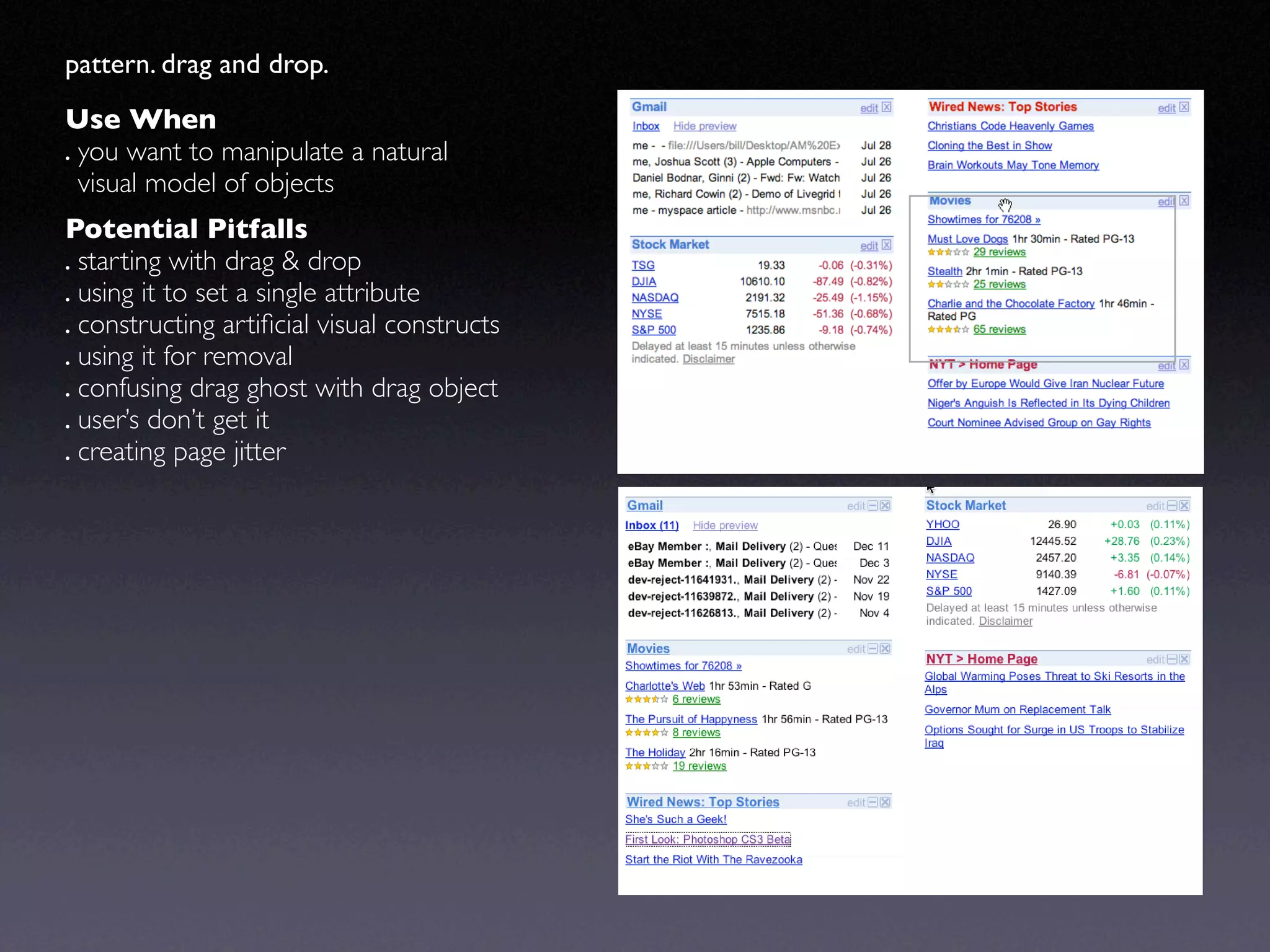
Task: Open the 19 reviews link
Action: tap(699, 766)
